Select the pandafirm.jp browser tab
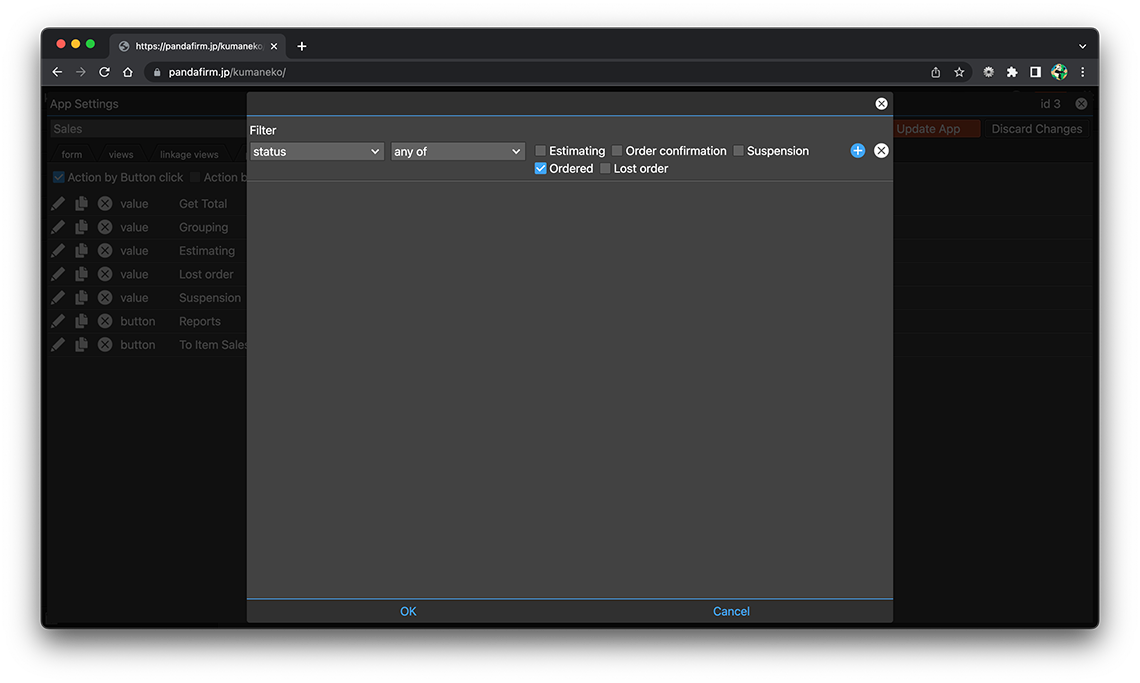This screenshot has width=1140, height=683. 195,46
